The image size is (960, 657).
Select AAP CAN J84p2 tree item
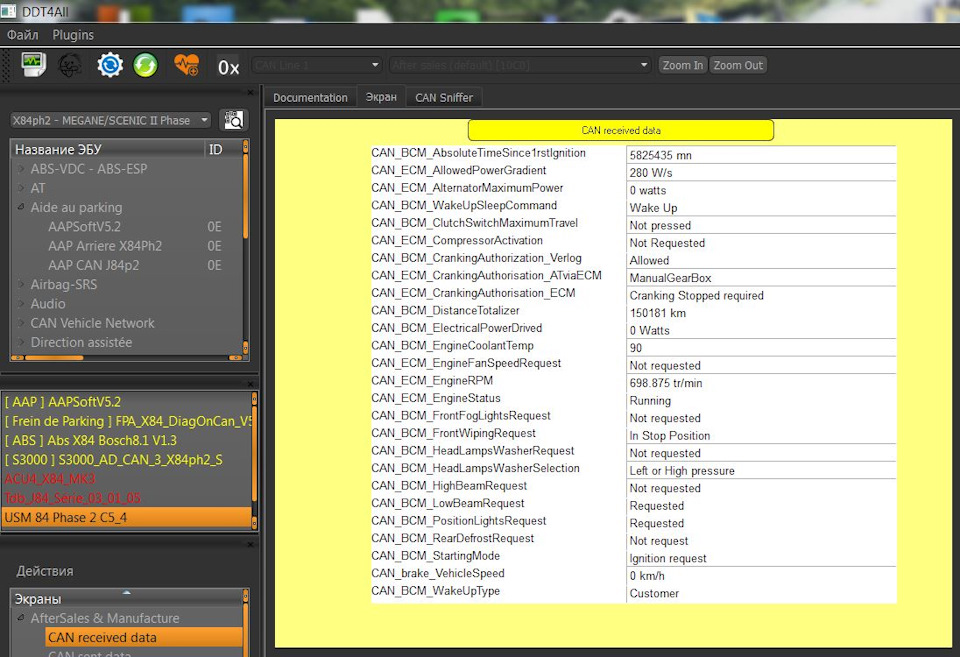coord(93,265)
